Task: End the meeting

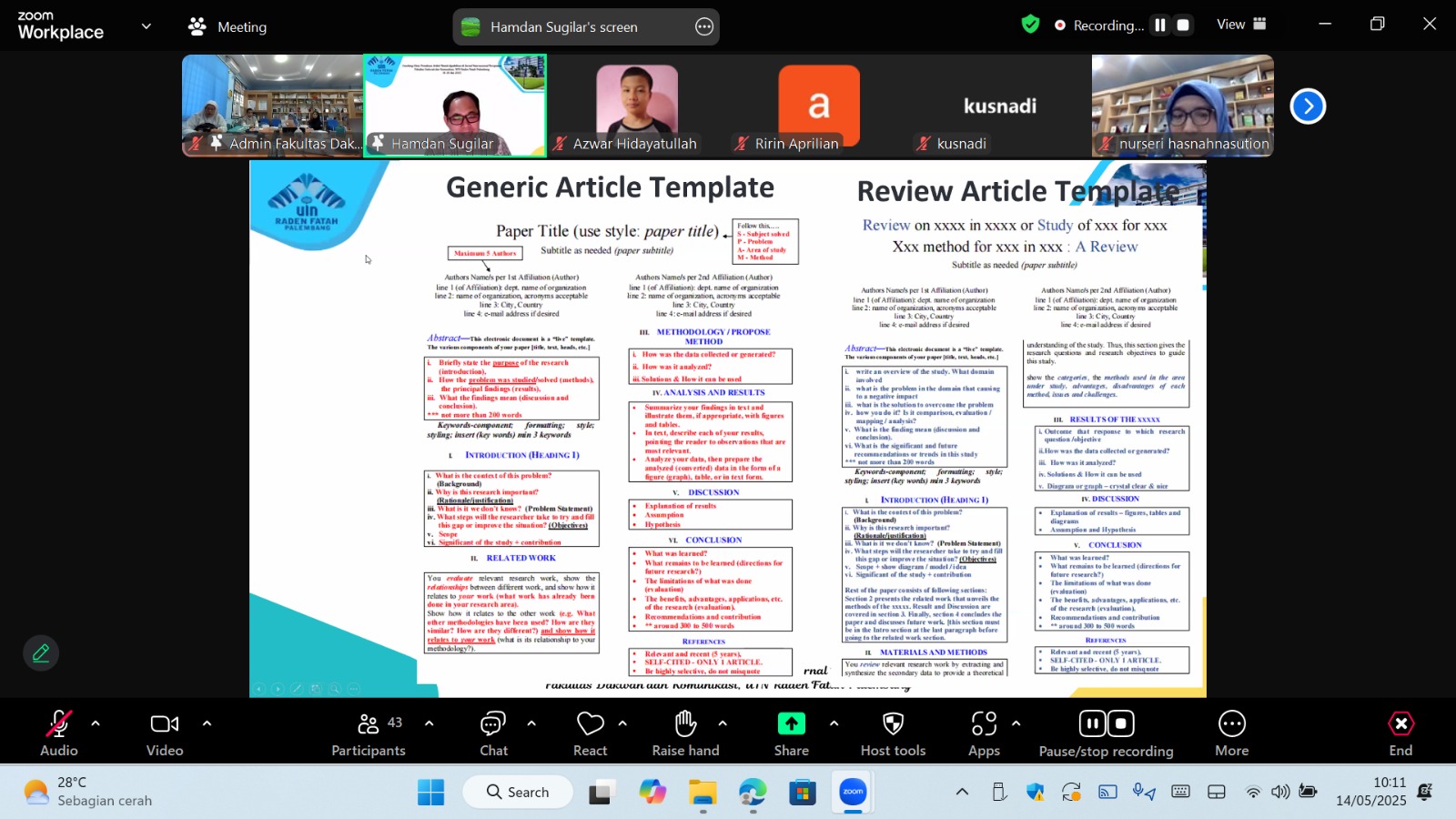Action: pyautogui.click(x=1400, y=733)
